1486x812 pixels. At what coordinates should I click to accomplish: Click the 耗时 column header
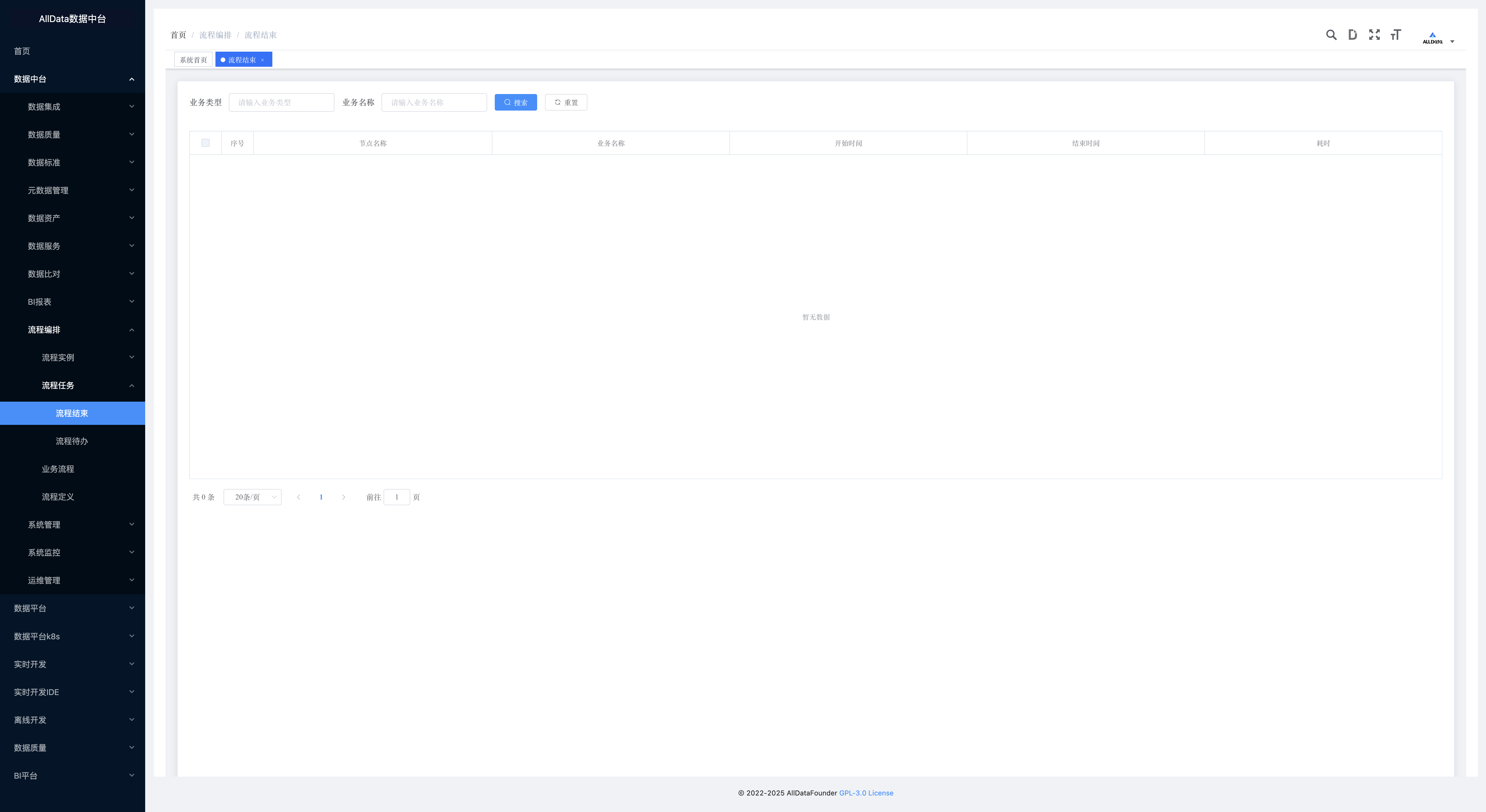click(x=1323, y=143)
